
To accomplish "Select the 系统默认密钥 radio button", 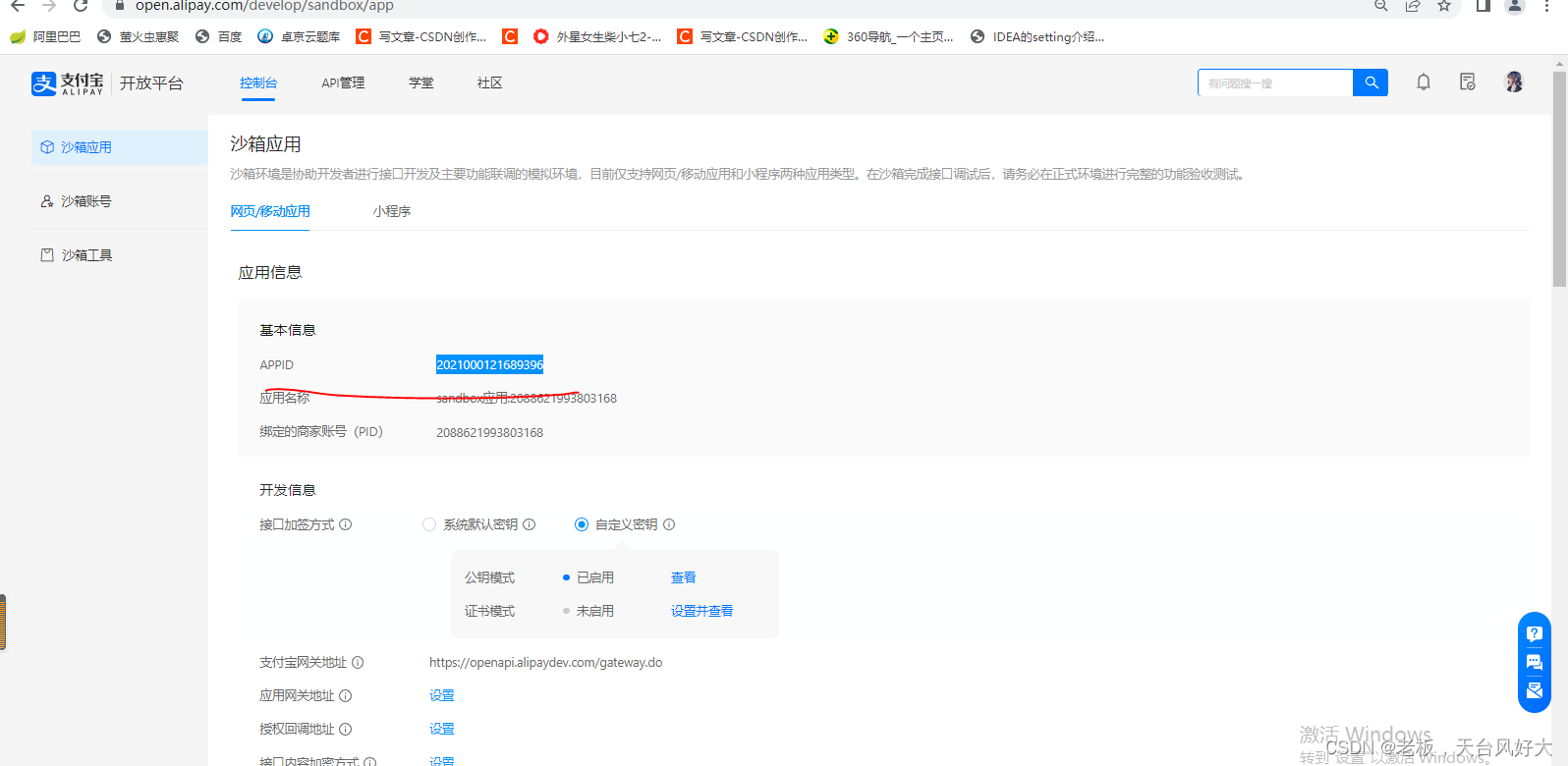I will tap(429, 524).
